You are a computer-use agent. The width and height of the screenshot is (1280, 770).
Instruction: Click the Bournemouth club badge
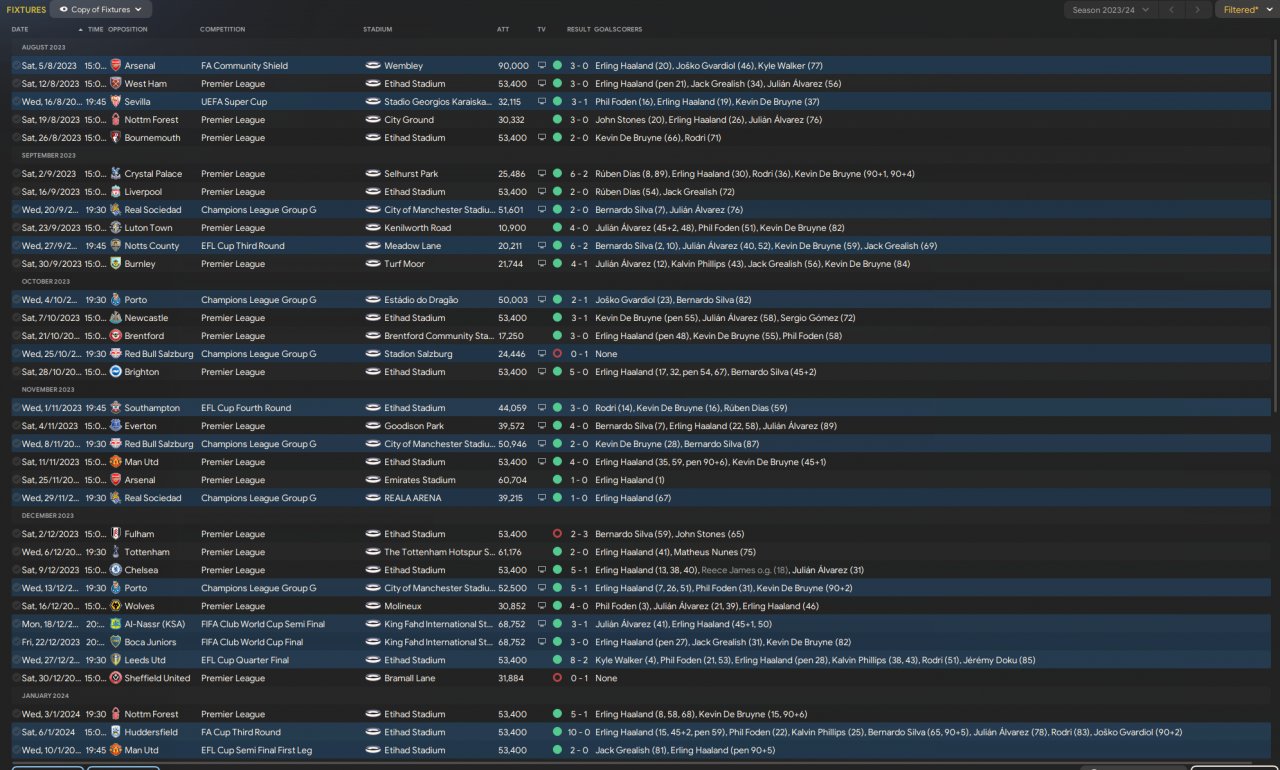pos(116,138)
